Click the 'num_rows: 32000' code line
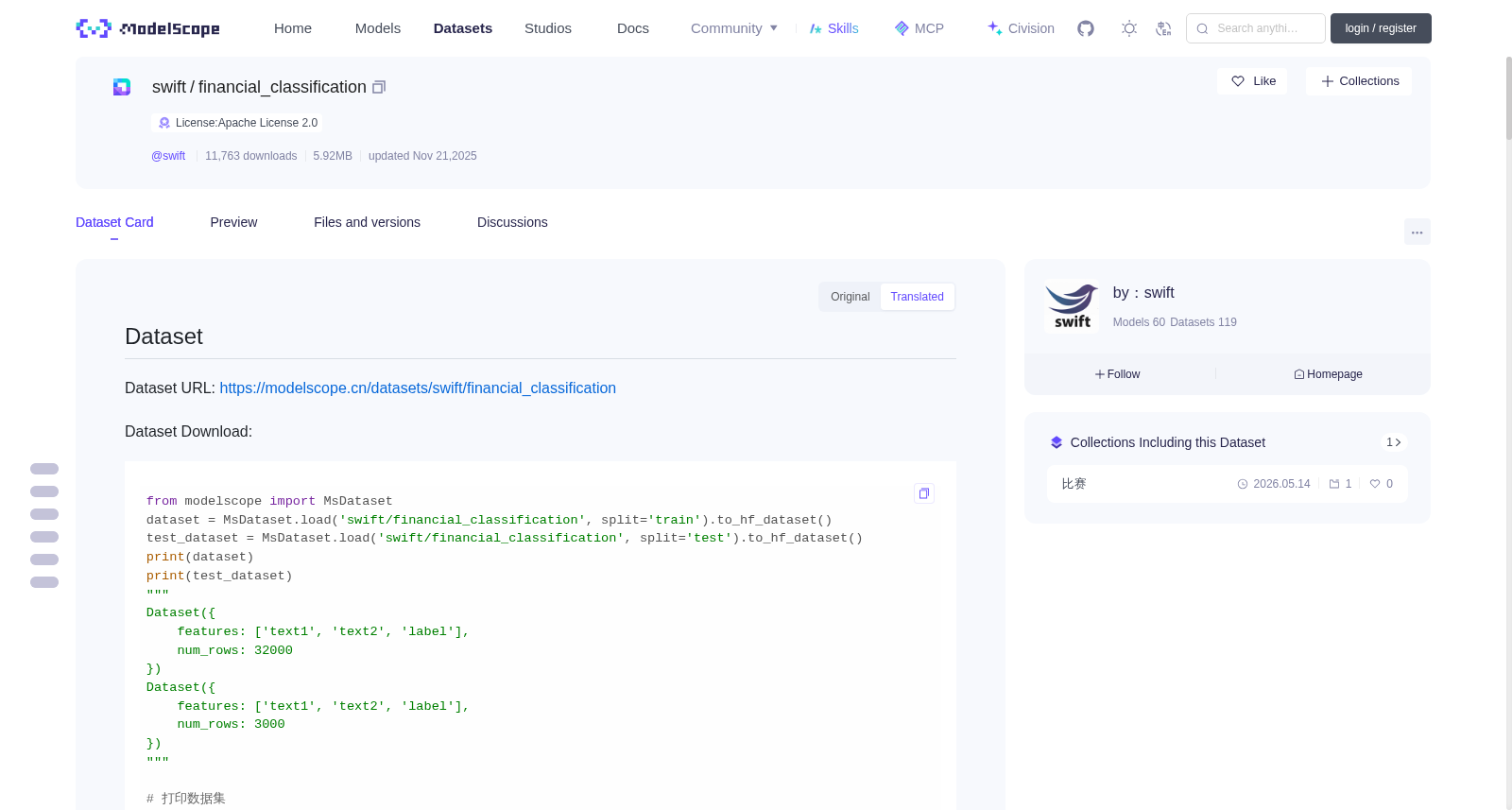 point(234,650)
